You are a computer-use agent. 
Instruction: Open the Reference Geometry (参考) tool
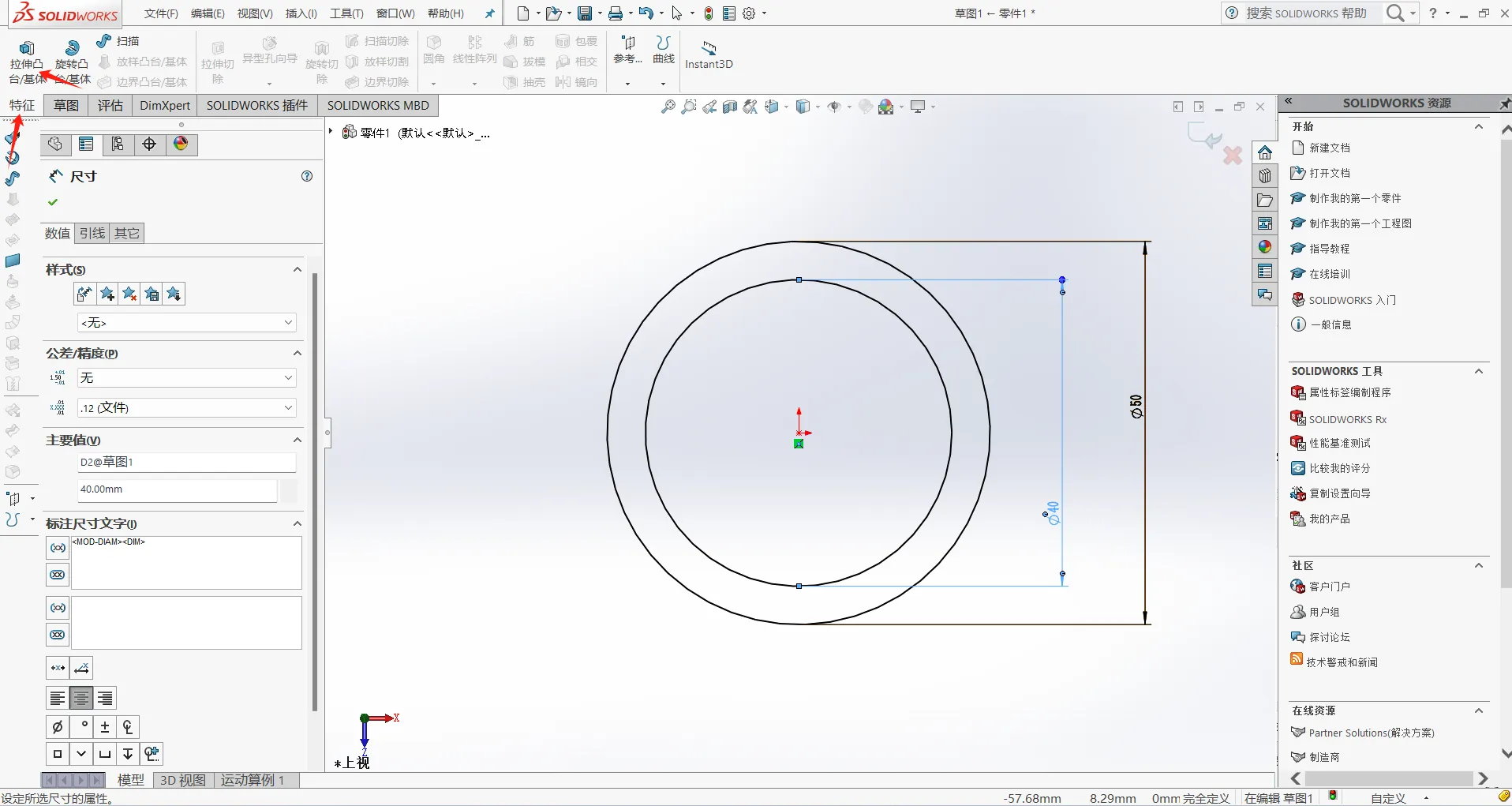[628, 49]
